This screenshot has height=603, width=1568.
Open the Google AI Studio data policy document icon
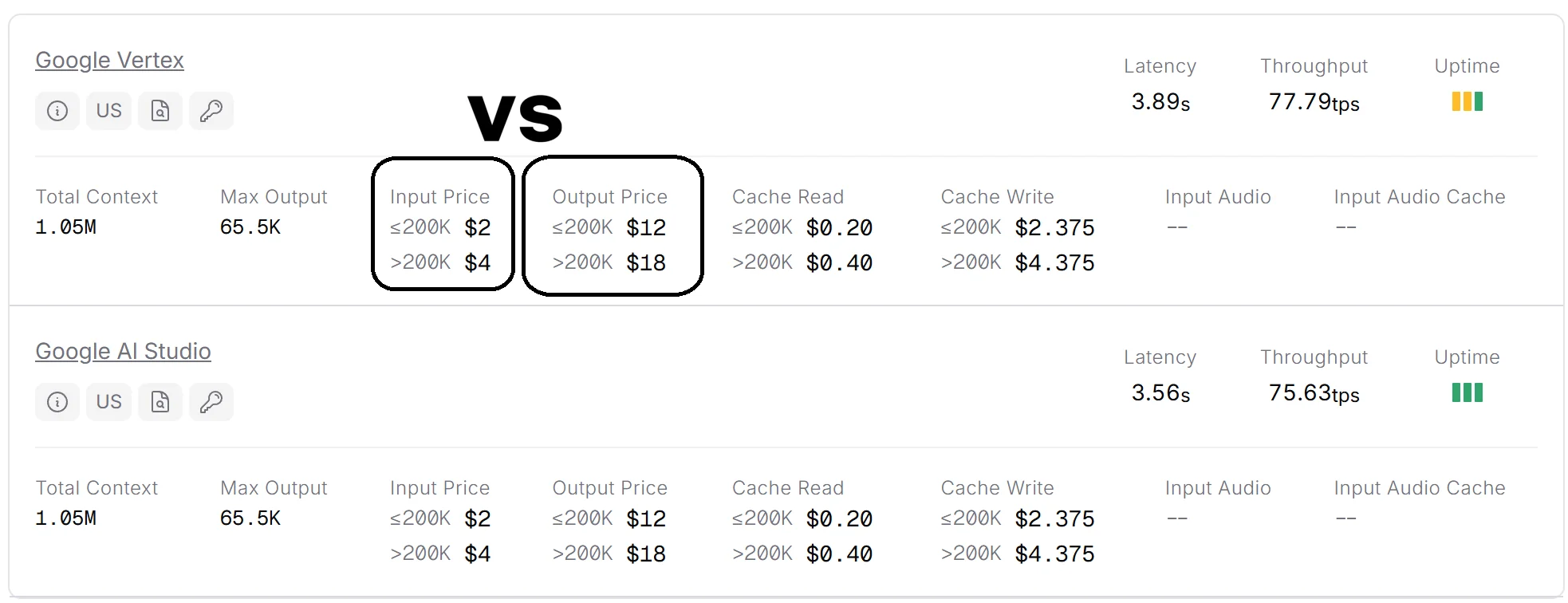(160, 402)
